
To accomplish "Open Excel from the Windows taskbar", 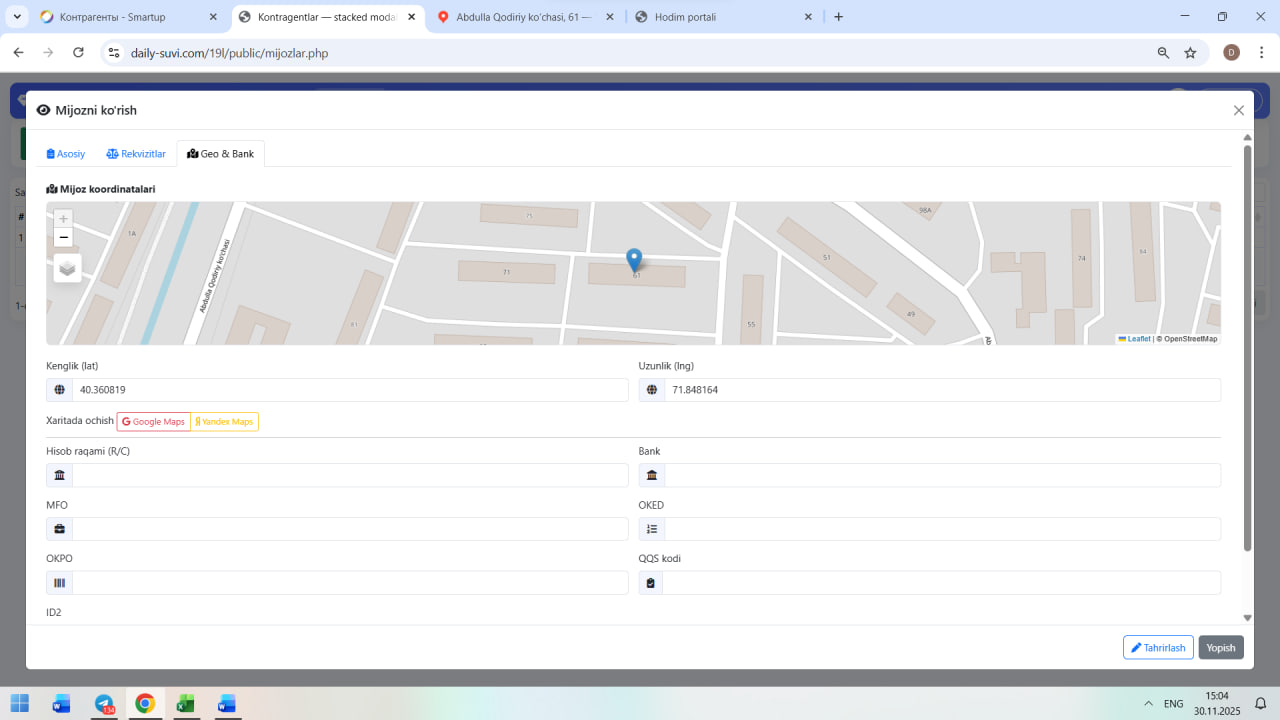I will pyautogui.click(x=185, y=703).
